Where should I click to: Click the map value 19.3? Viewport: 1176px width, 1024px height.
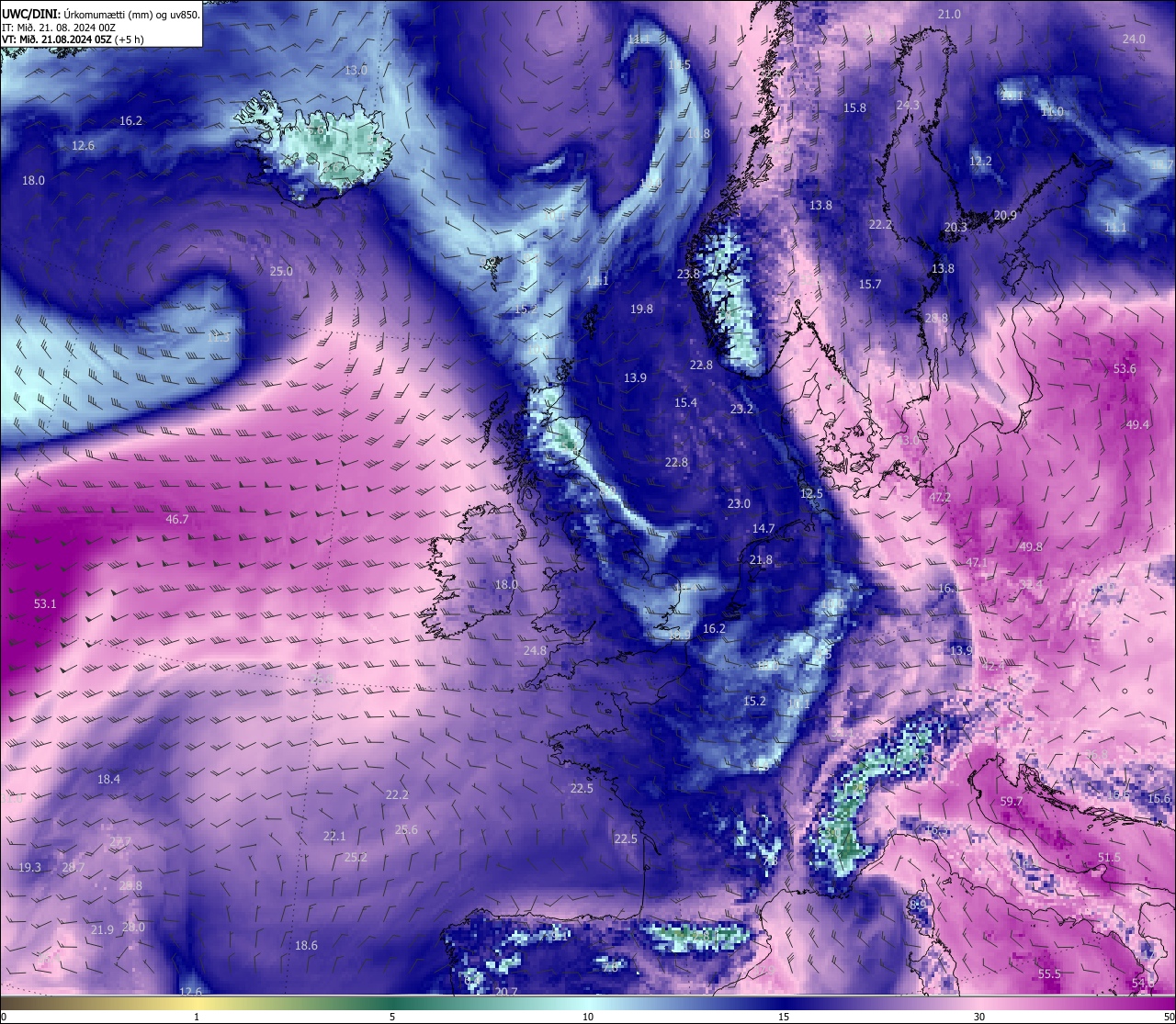pos(29,868)
